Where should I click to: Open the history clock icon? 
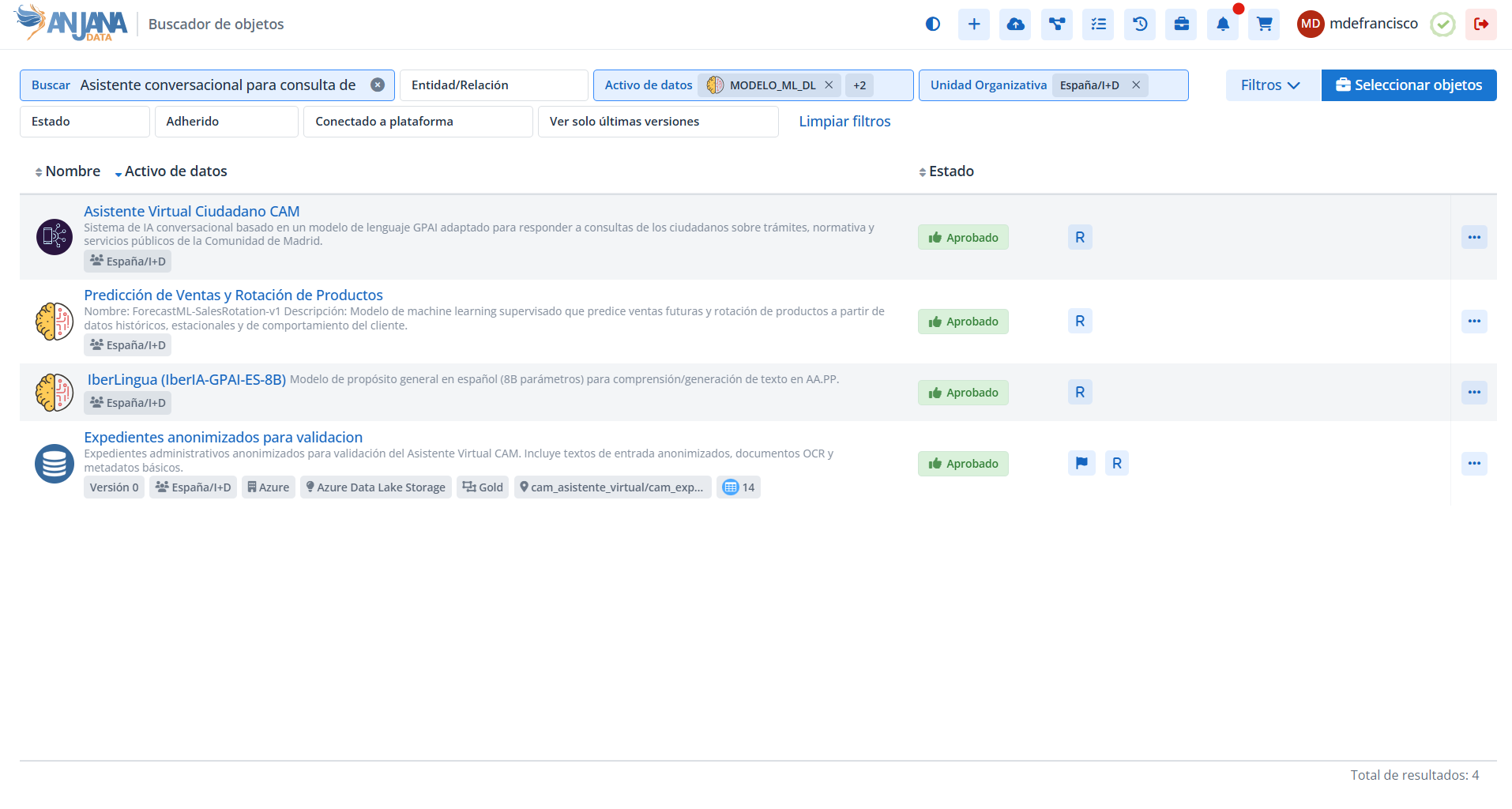click(x=1140, y=24)
